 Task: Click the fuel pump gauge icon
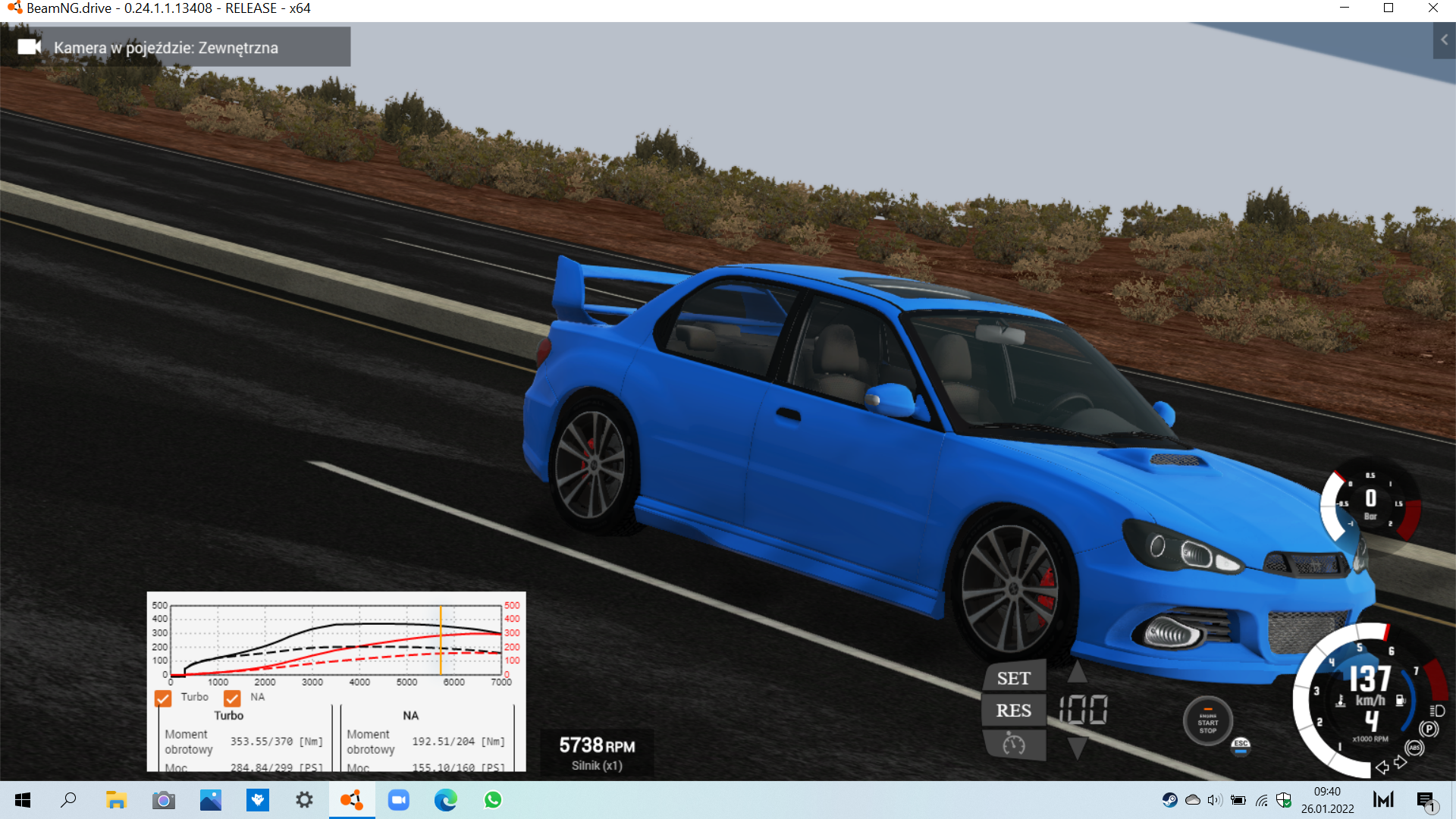click(1400, 701)
